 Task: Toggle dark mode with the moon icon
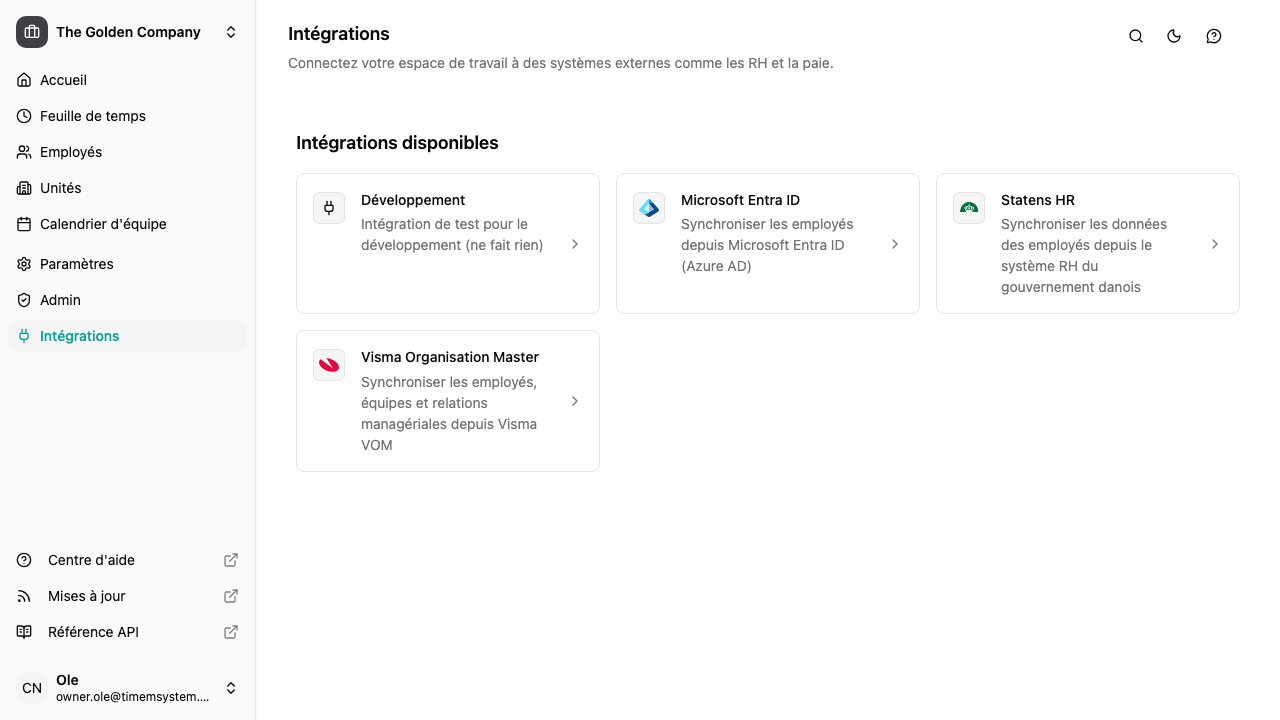[1174, 36]
